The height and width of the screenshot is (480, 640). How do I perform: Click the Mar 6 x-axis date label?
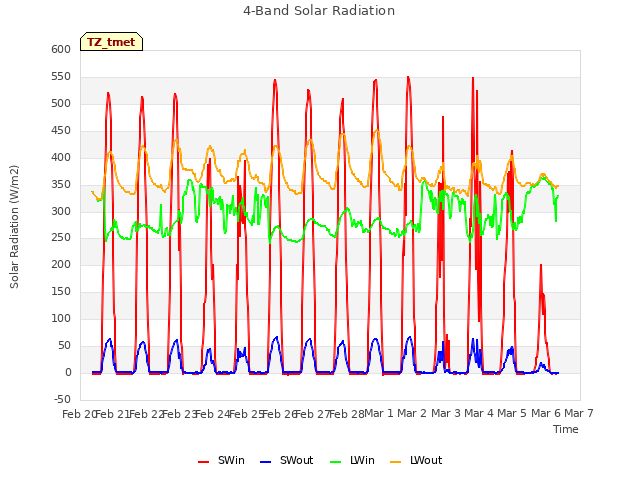(x=545, y=413)
